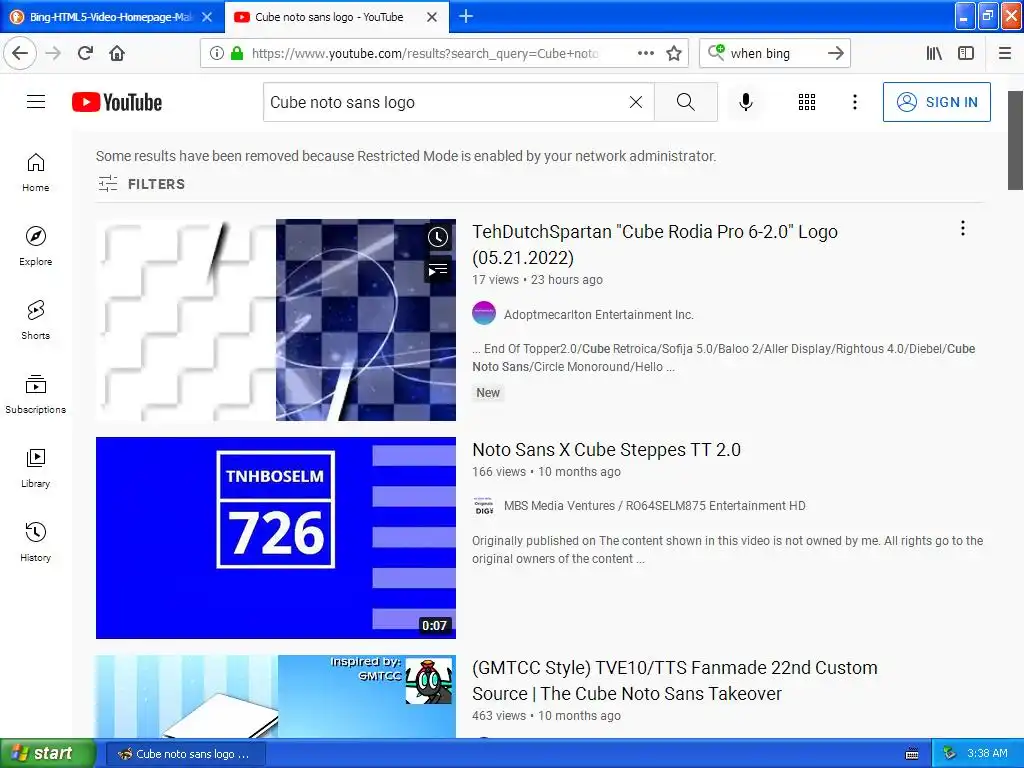Open YouTube apps grid
Viewport: 1024px width, 768px height.
pos(807,102)
